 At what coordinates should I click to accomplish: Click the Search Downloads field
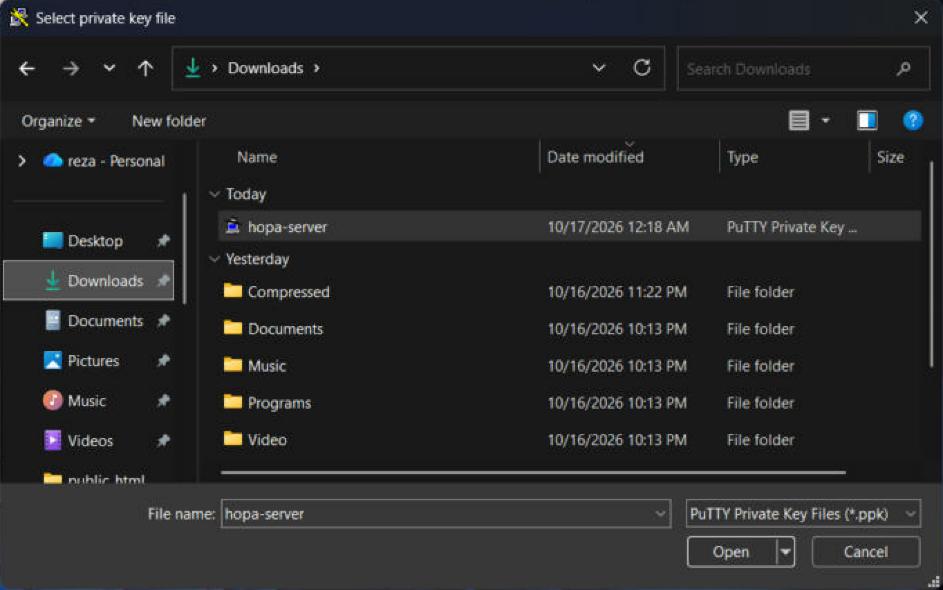click(803, 69)
